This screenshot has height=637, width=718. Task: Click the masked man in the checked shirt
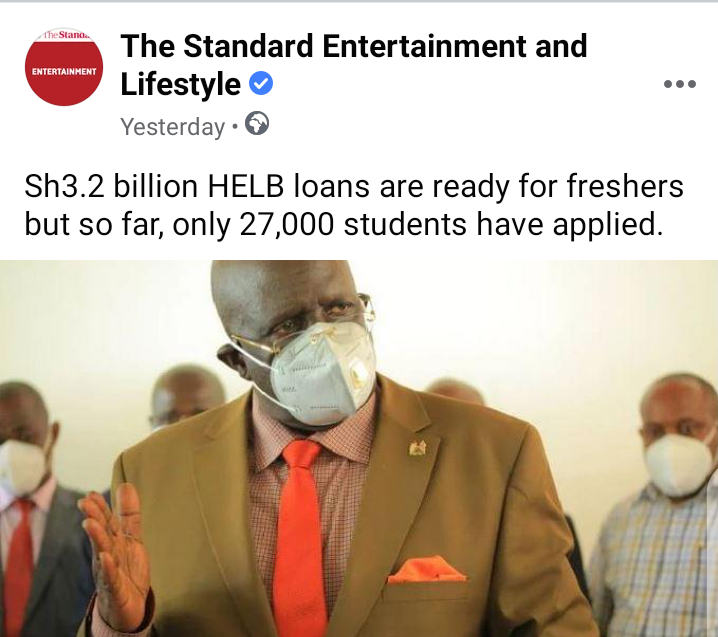click(x=659, y=504)
